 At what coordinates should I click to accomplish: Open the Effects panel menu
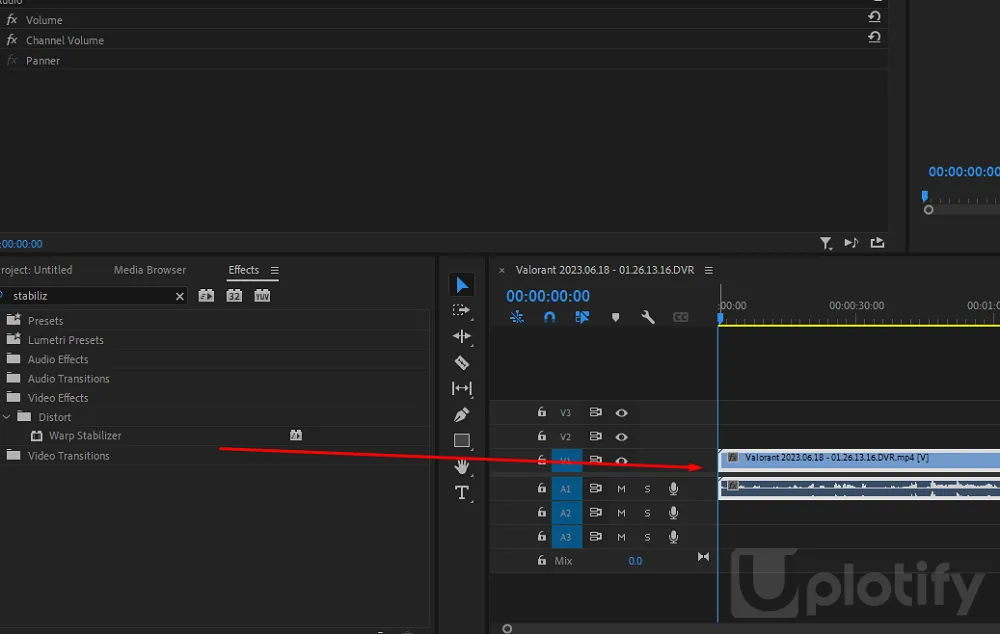coord(275,270)
